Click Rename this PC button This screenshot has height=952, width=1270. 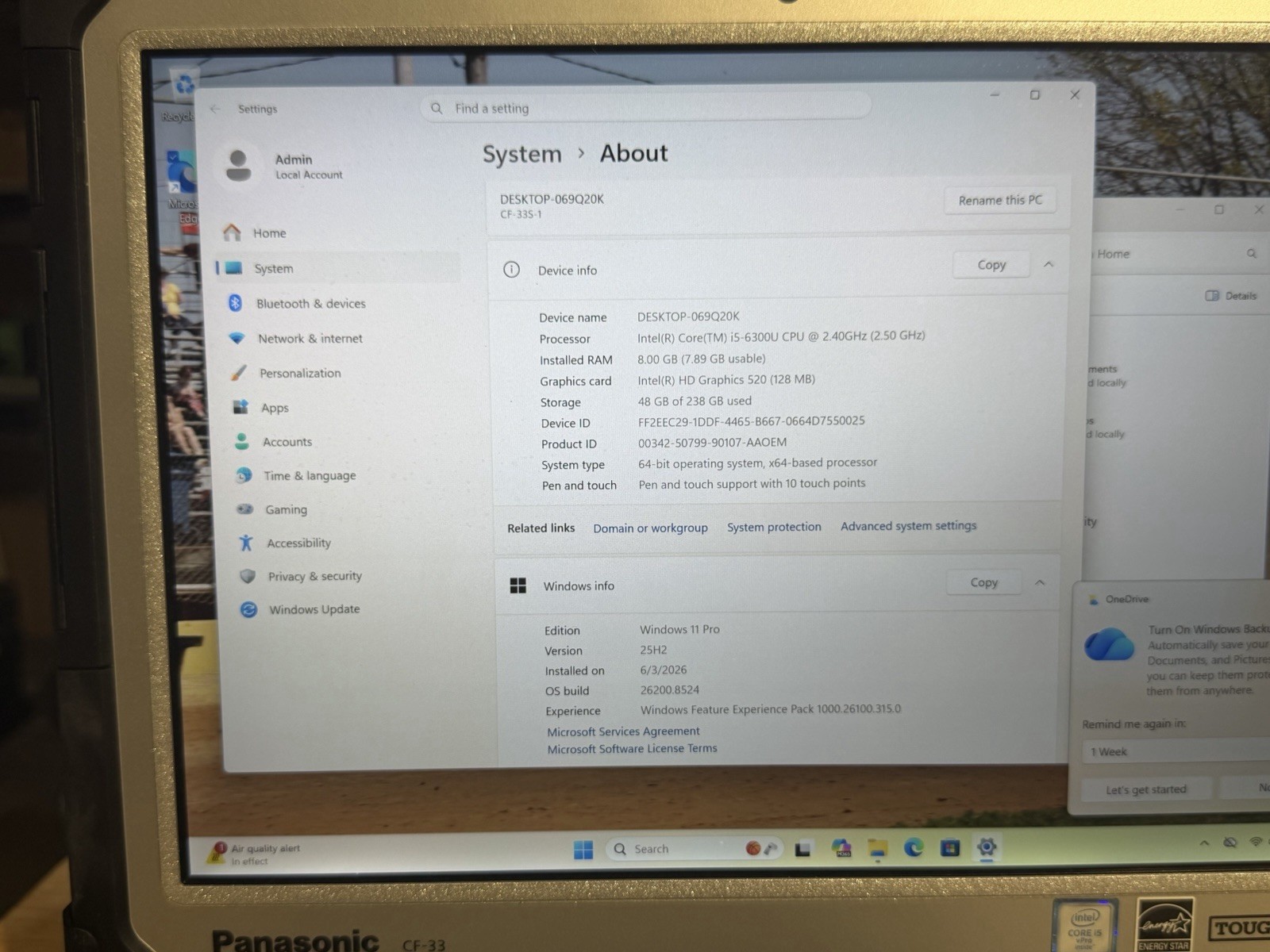tap(1000, 200)
